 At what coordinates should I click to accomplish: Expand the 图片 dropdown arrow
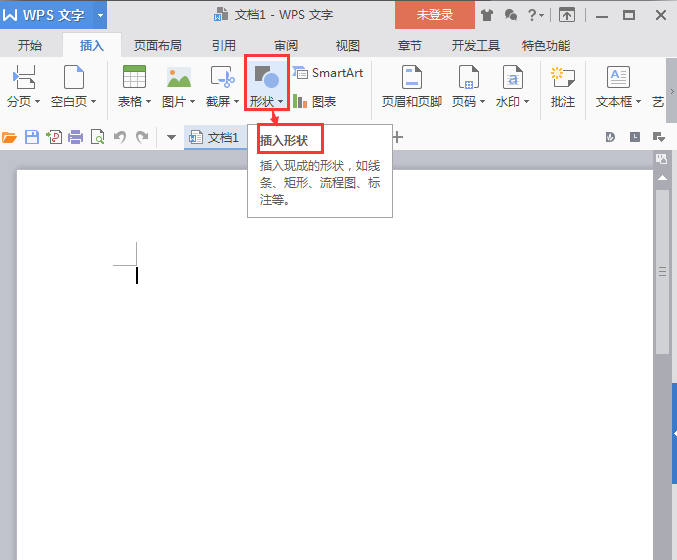coord(193,102)
